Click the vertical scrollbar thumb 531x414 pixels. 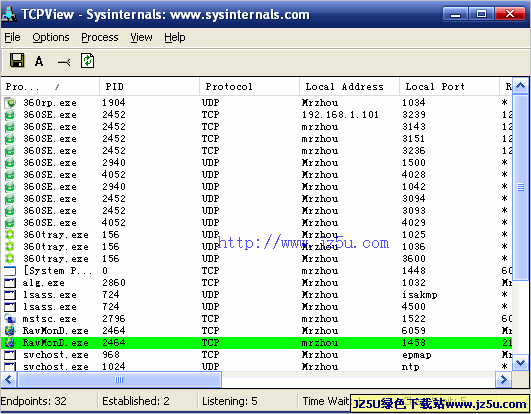click(x=521, y=187)
